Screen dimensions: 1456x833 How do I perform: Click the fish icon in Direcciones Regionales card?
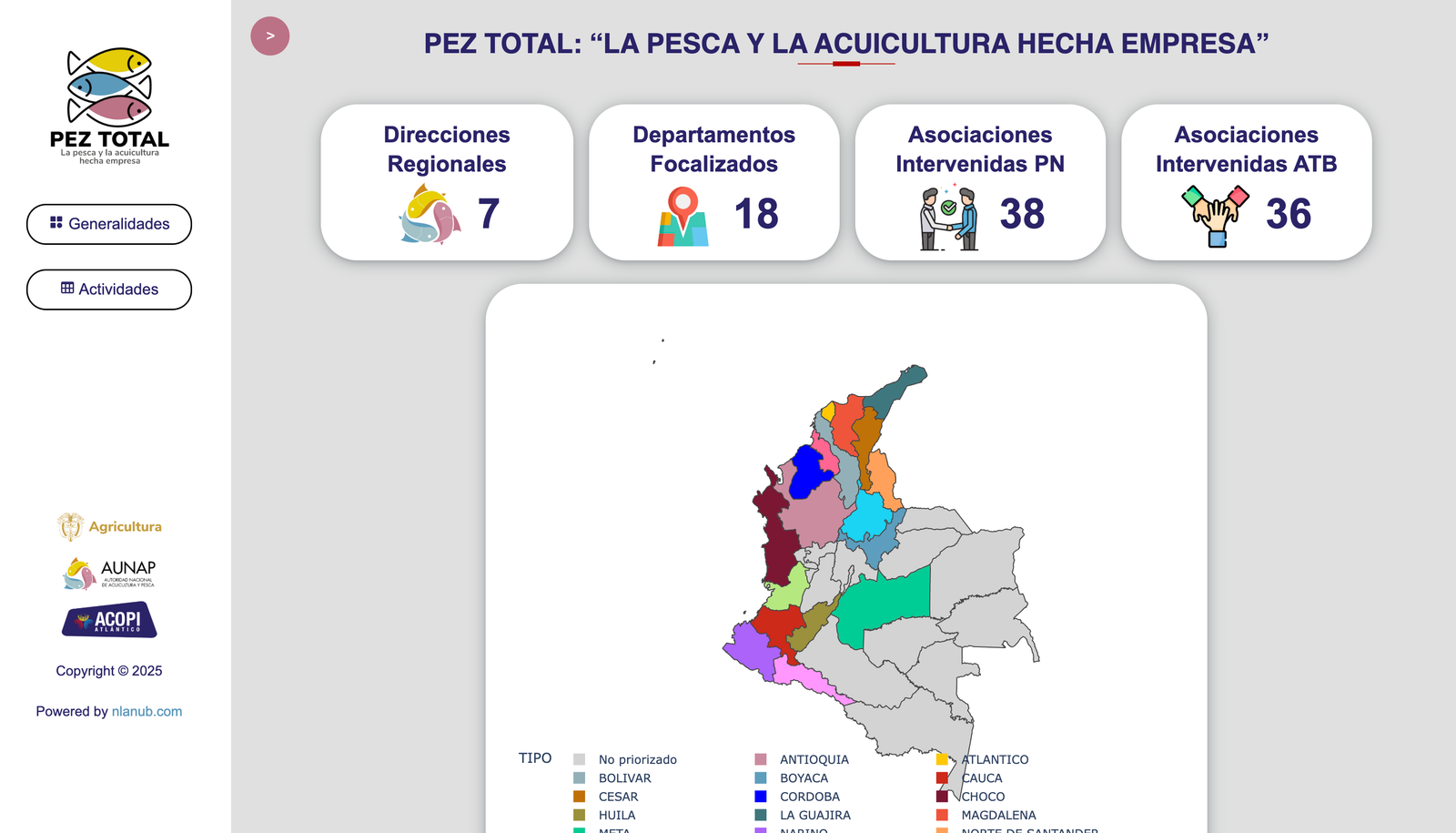tap(430, 215)
